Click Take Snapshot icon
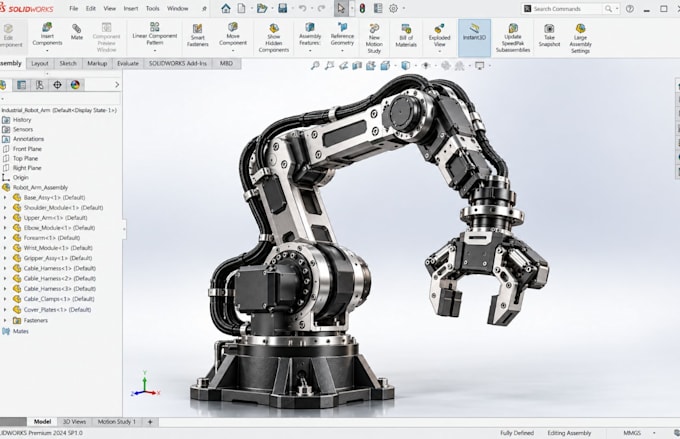Viewport: 680px width, 439px height. 549,36
